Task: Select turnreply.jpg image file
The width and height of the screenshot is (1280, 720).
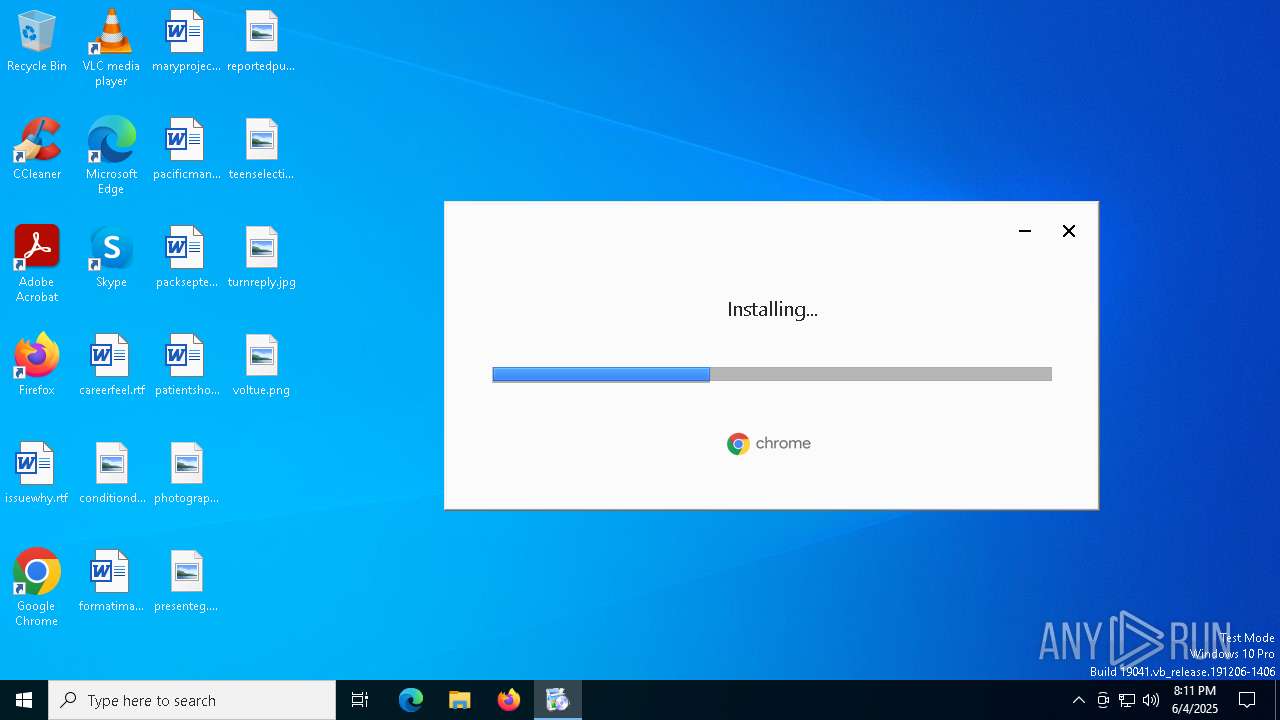Action: [261, 258]
